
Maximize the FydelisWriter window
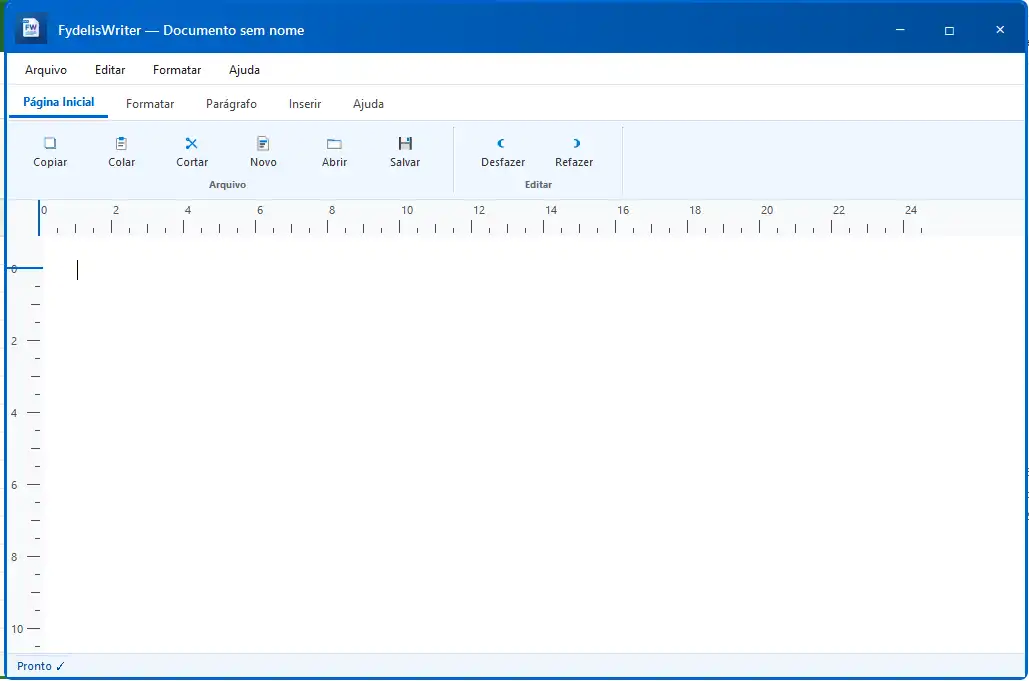point(949,30)
